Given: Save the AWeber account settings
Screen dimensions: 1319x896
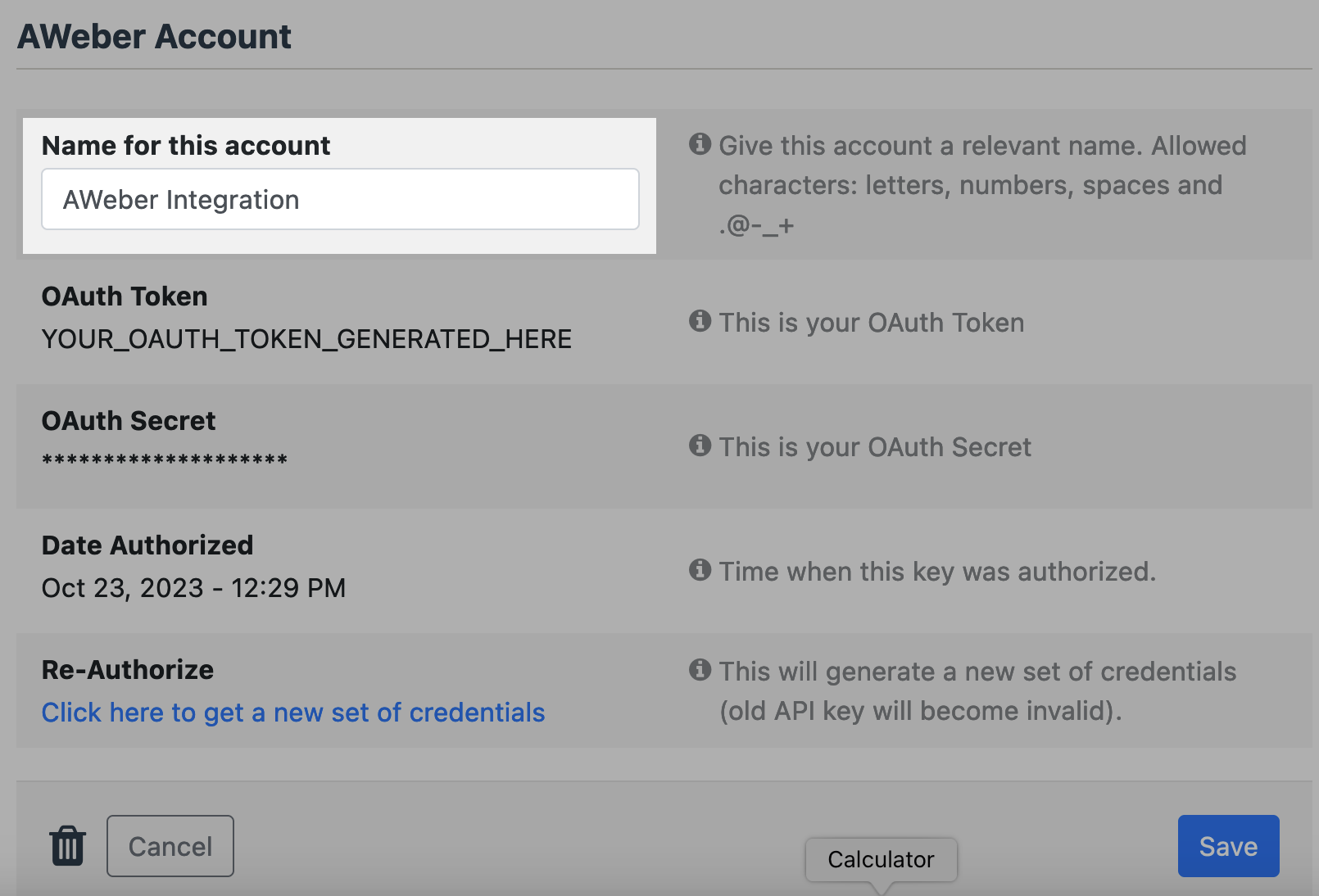Looking at the screenshot, I should pos(1228,845).
